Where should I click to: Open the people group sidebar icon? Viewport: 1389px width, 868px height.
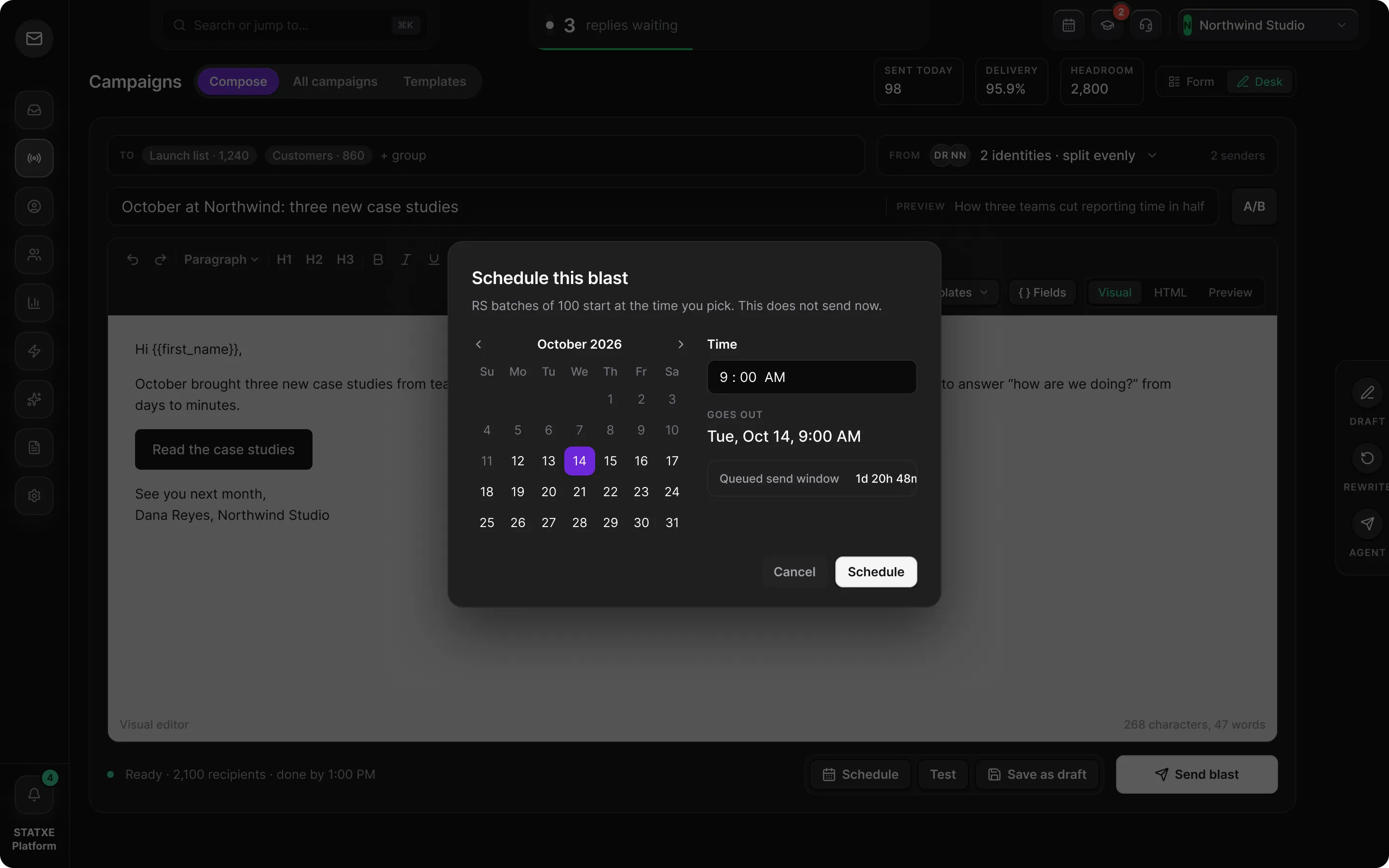pyautogui.click(x=34, y=254)
